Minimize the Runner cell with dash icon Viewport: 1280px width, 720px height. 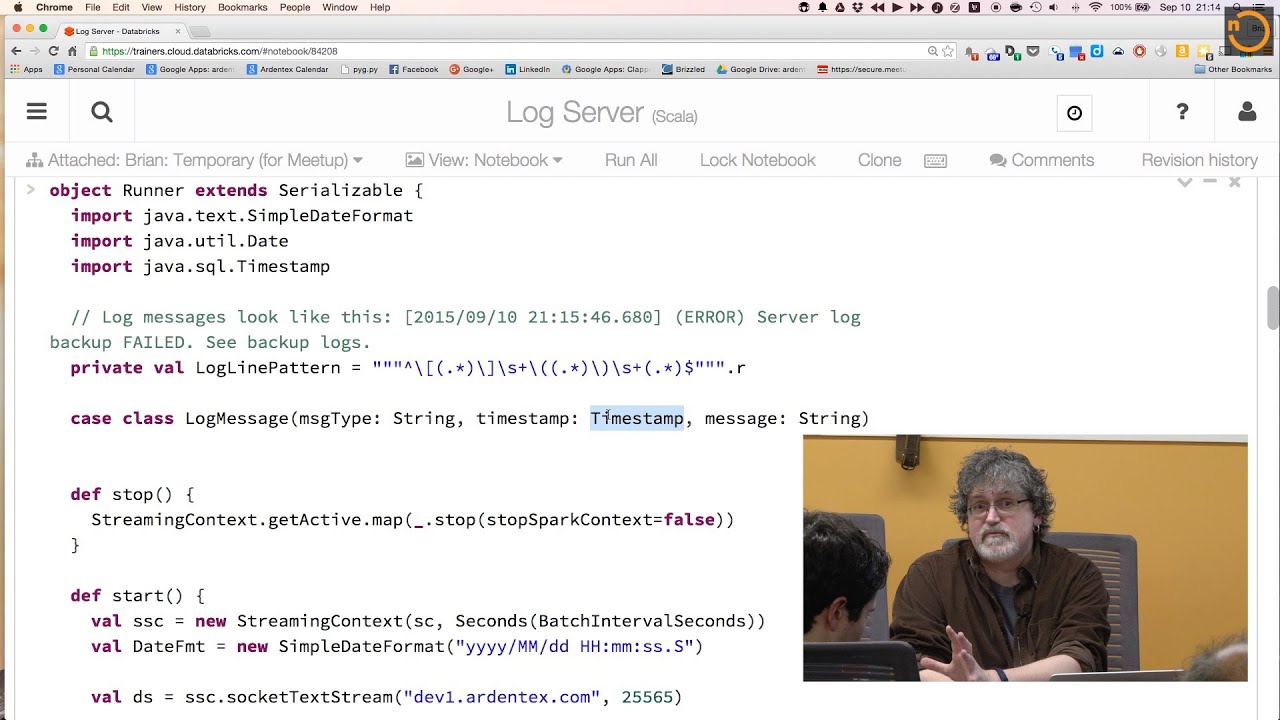1210,182
